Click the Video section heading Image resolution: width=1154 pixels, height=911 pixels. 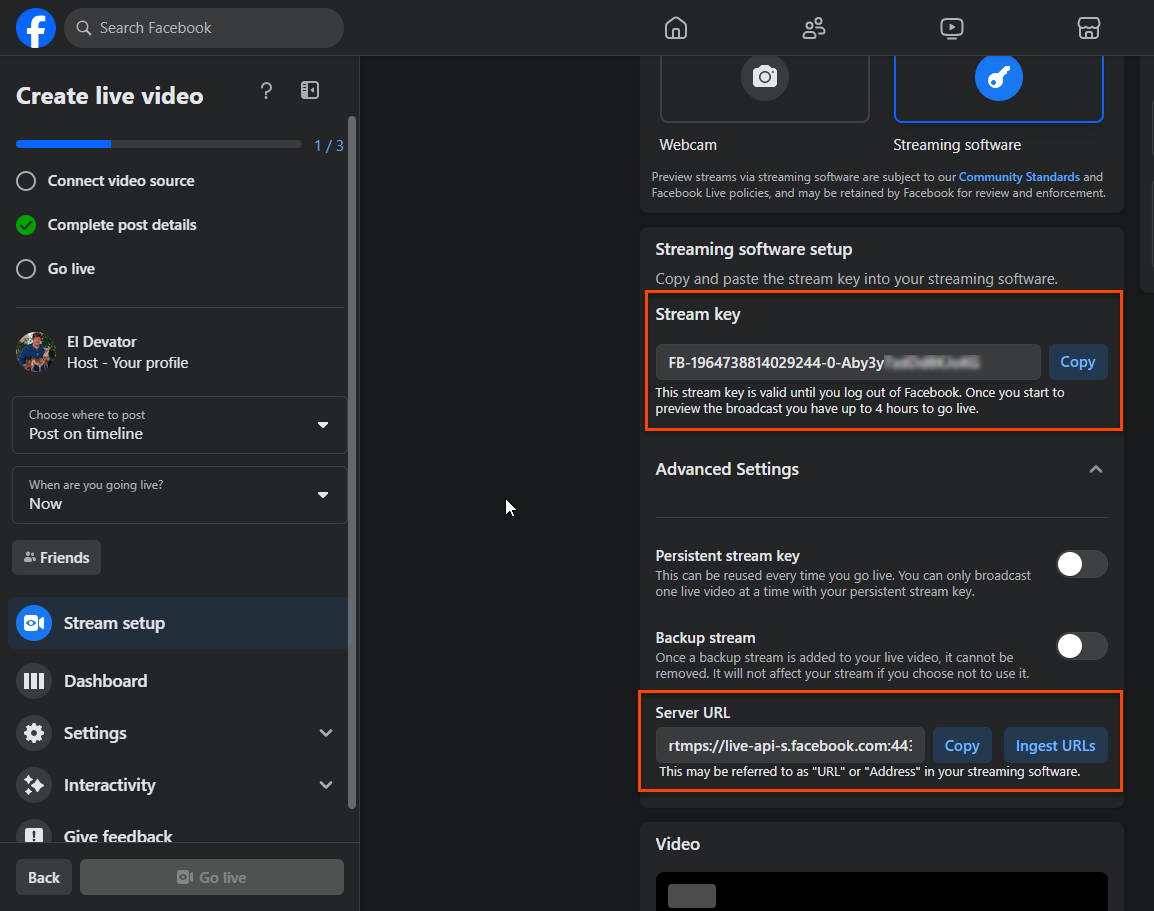[x=677, y=844]
